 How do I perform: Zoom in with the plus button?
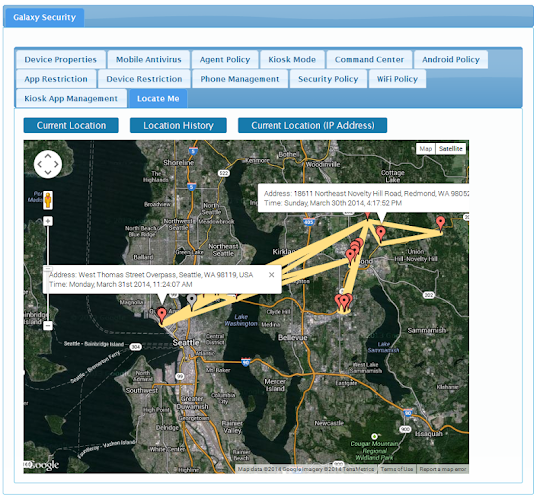click(48, 221)
